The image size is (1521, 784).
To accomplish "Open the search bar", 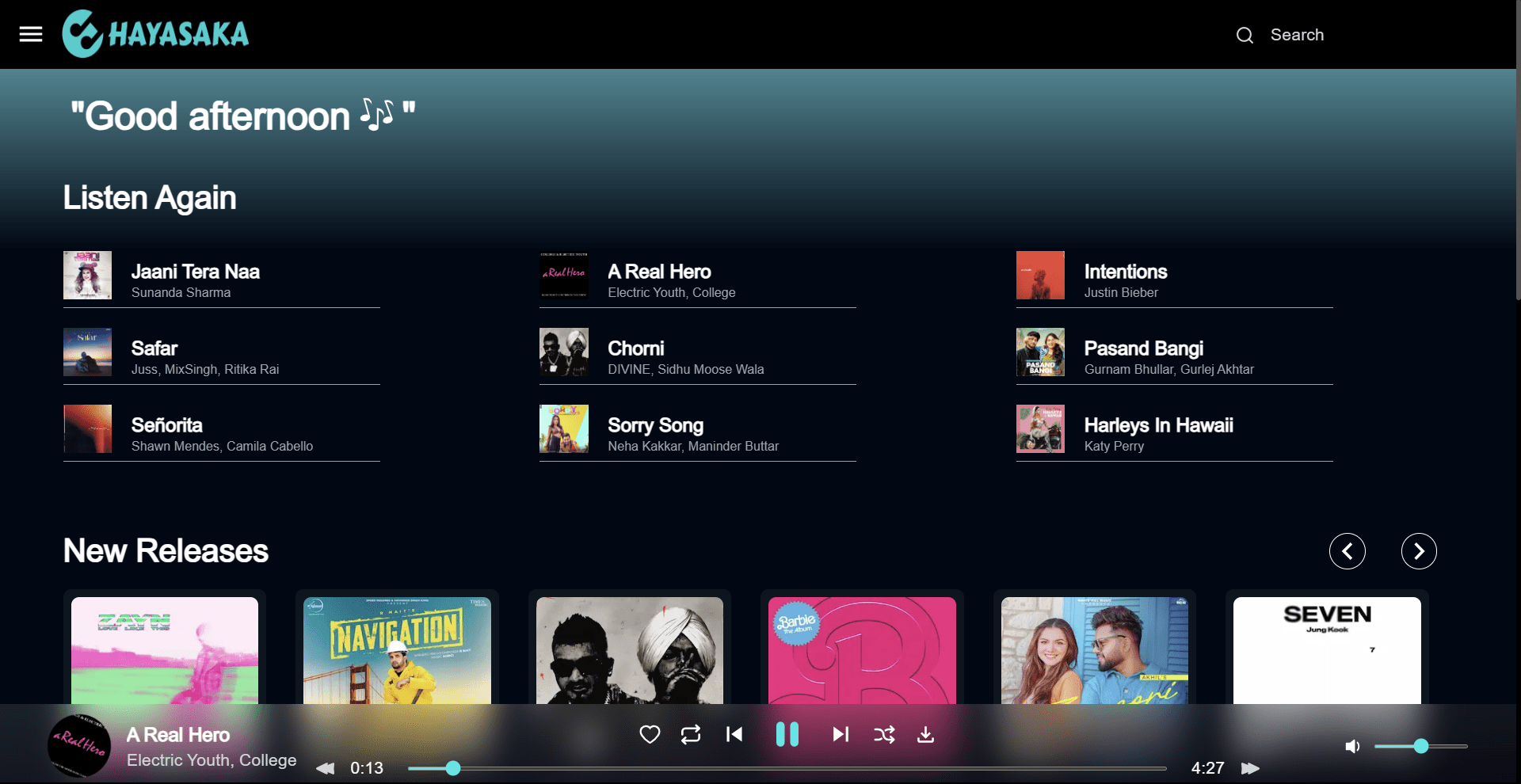I will click(1244, 35).
